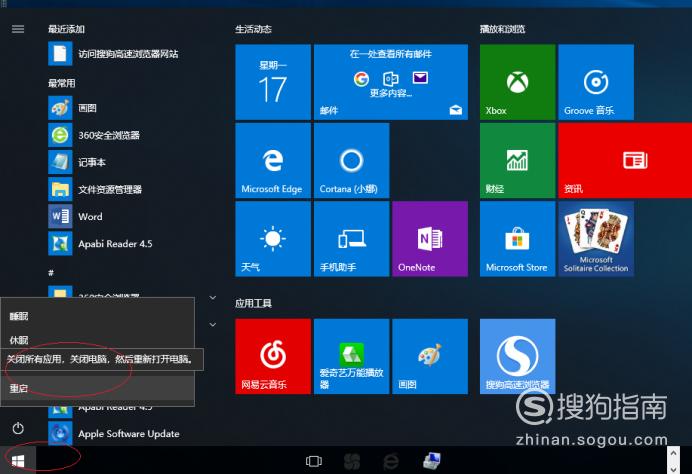This screenshot has height=474, width=692.
Task: Launch 画图 from the most used list
Action: [x=72, y=108]
